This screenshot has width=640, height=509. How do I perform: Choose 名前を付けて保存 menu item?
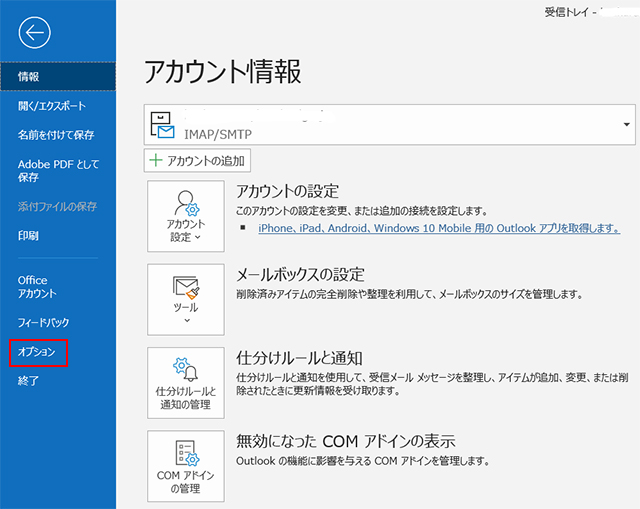(56, 135)
